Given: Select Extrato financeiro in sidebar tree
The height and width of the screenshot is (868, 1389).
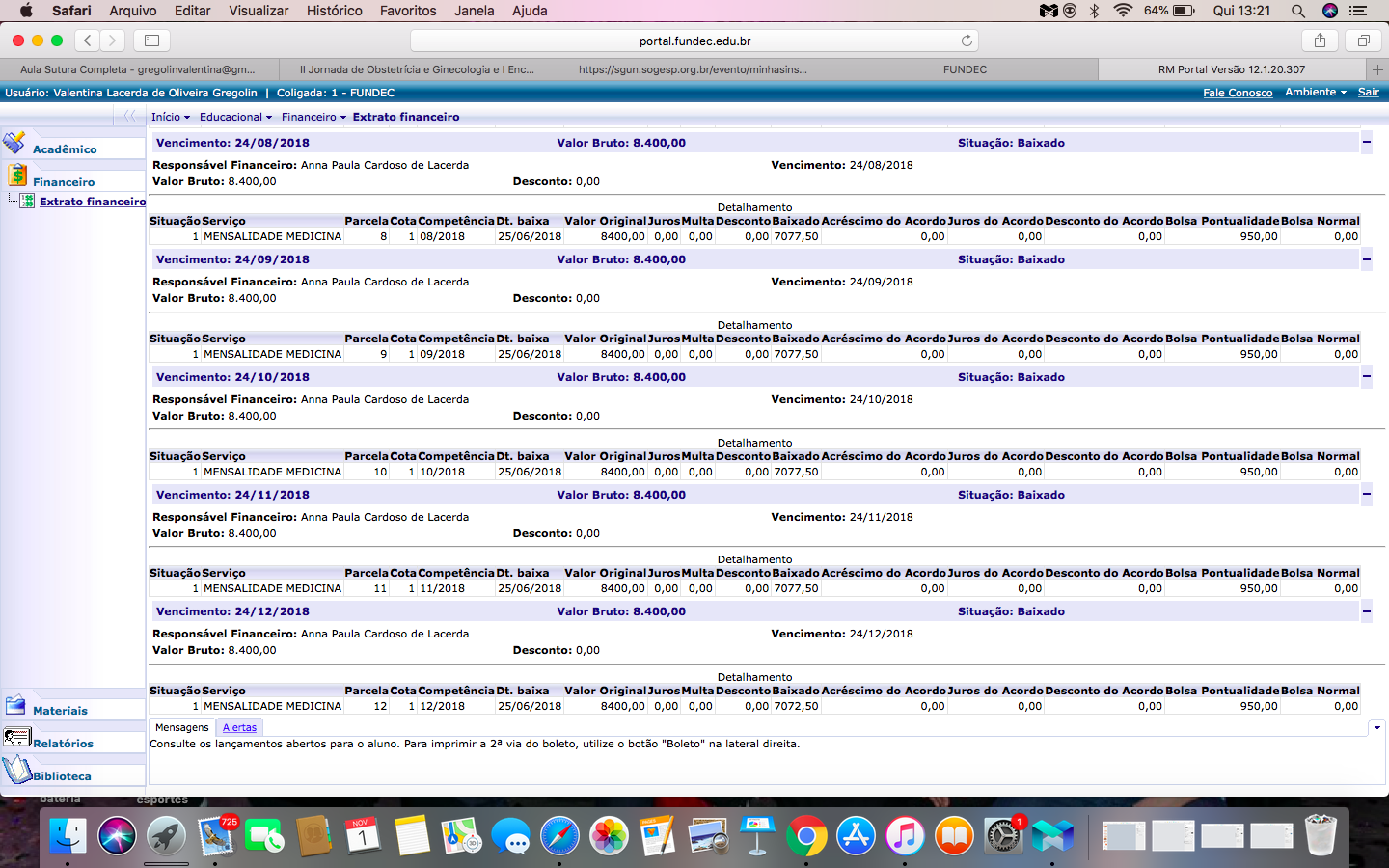Looking at the screenshot, I should [93, 202].
